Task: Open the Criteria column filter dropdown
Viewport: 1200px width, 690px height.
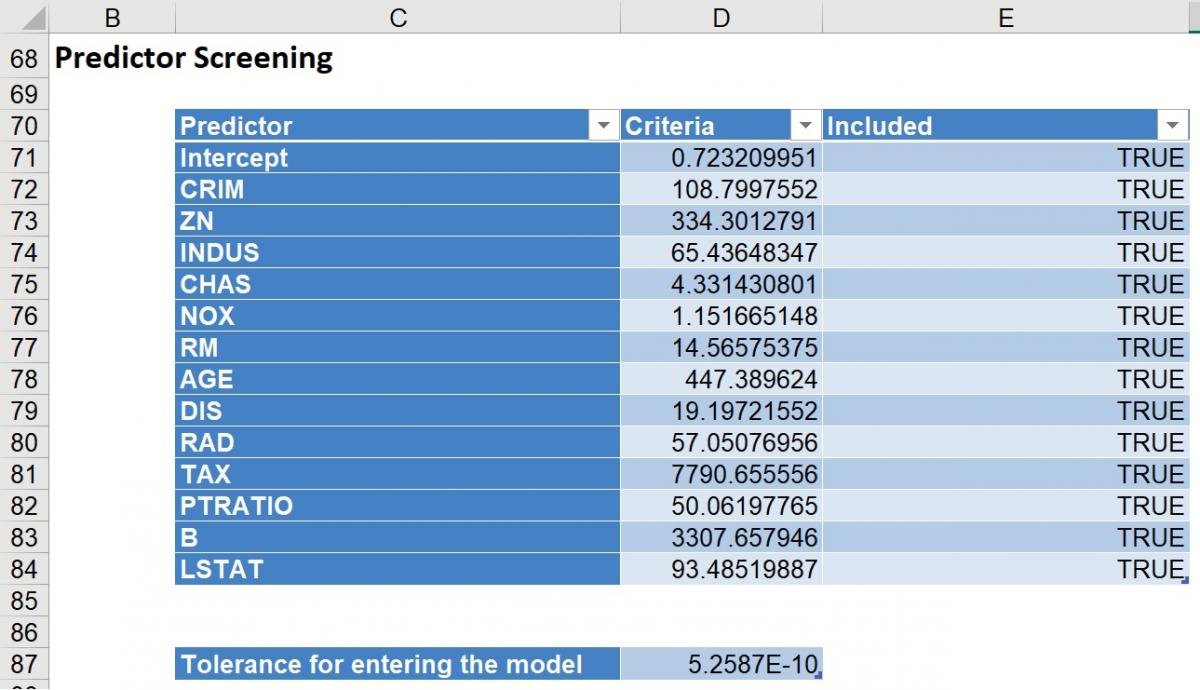Action: click(x=805, y=126)
